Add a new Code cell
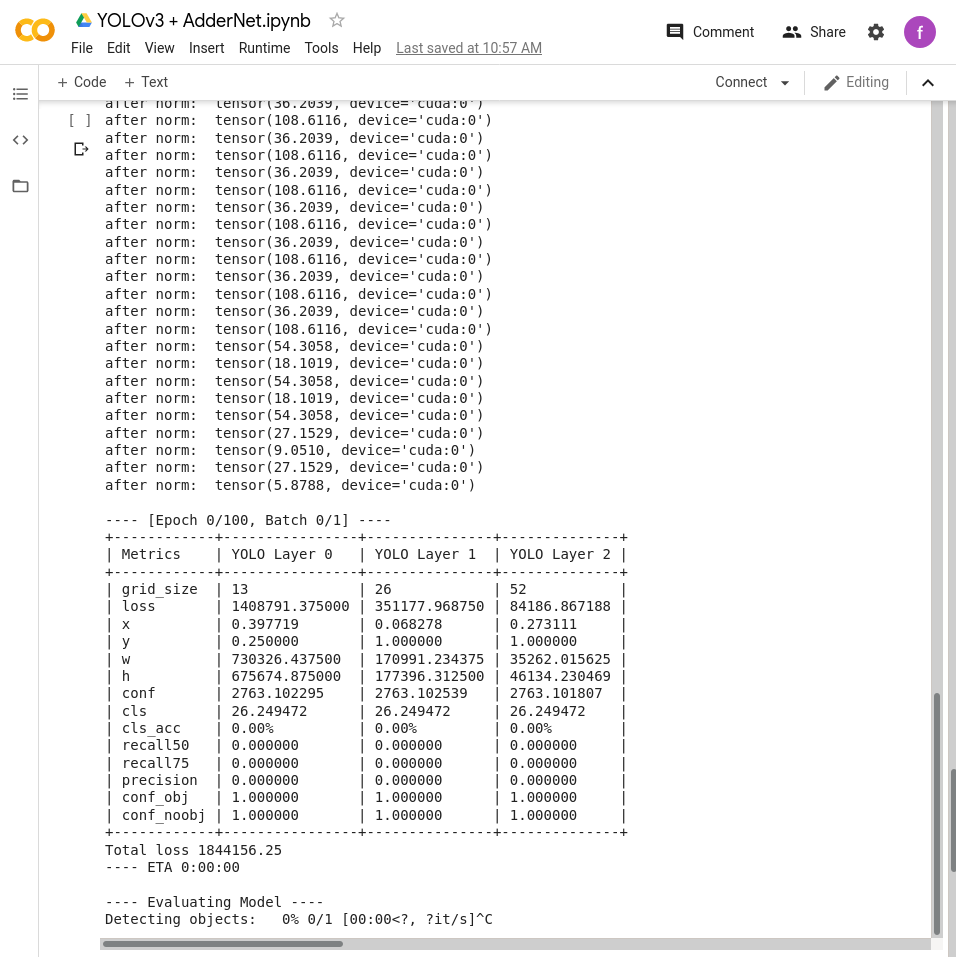The width and height of the screenshot is (956, 957). (x=82, y=82)
